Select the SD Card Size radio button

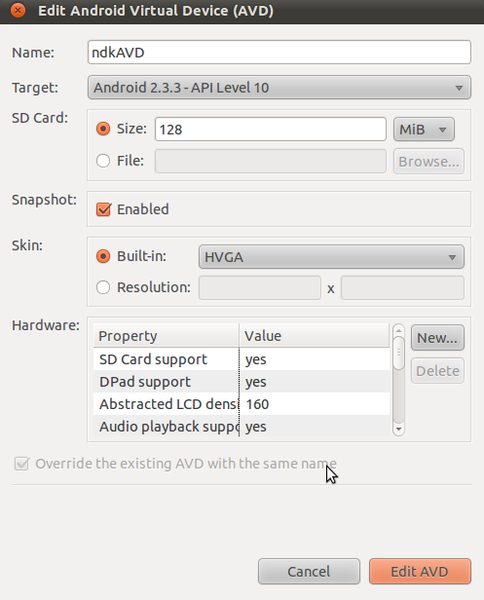(103, 129)
